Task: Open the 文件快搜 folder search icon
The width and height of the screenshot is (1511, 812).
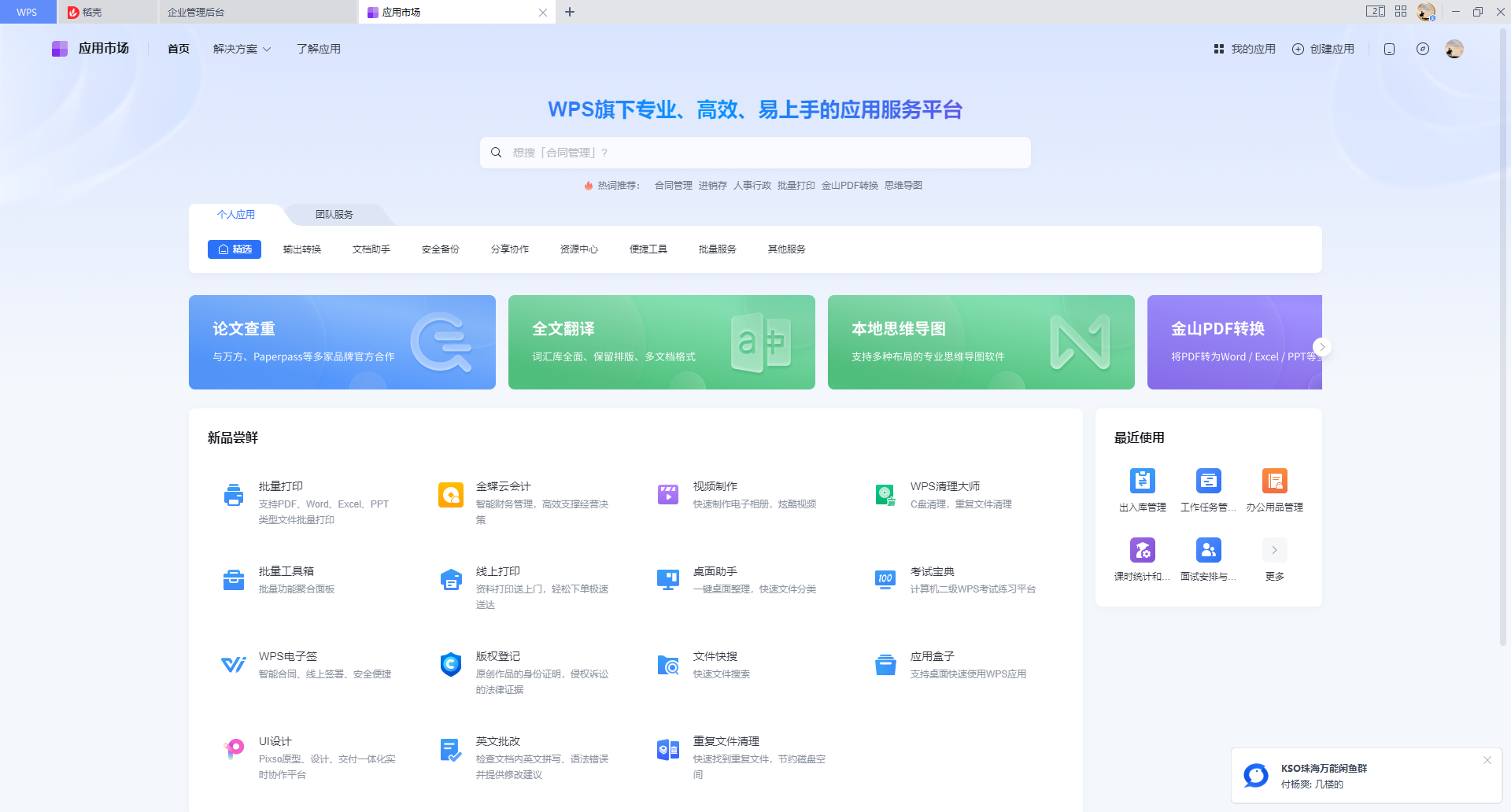Action: 668,665
